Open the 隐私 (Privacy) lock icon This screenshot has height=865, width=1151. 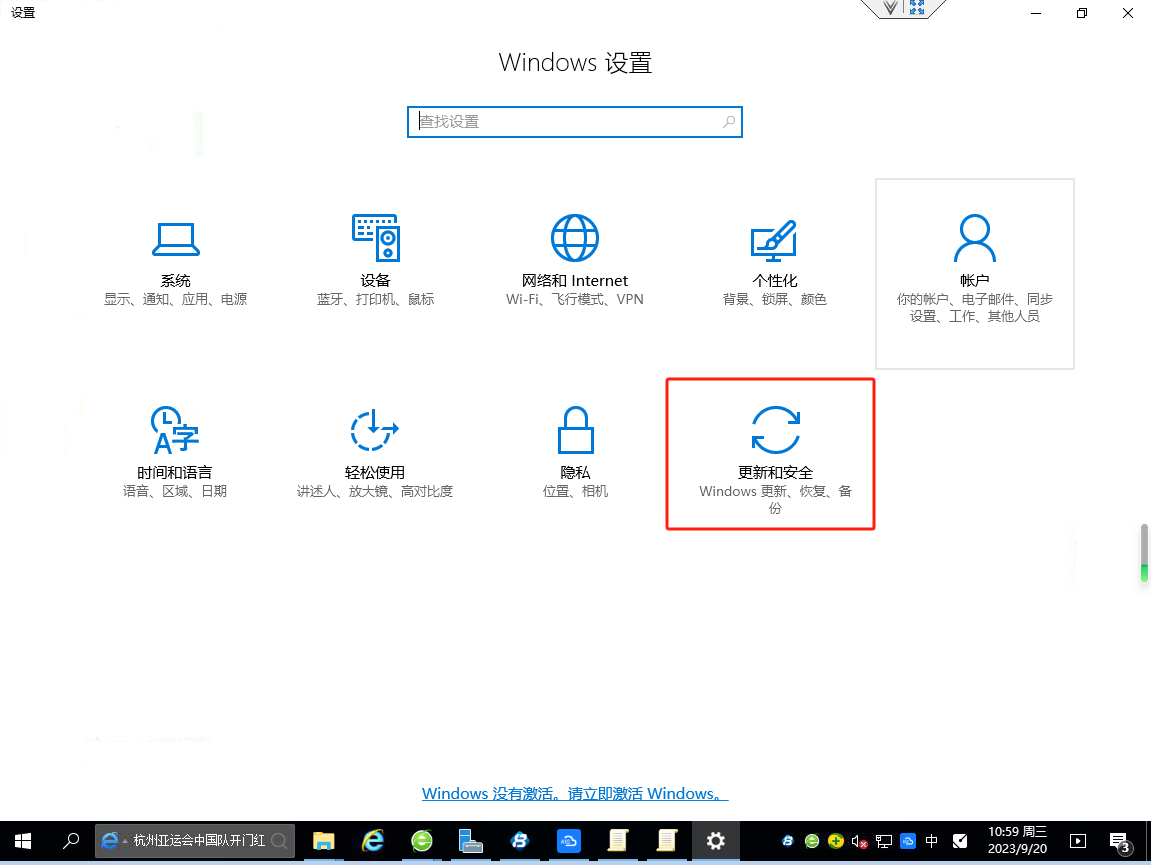pos(576,430)
